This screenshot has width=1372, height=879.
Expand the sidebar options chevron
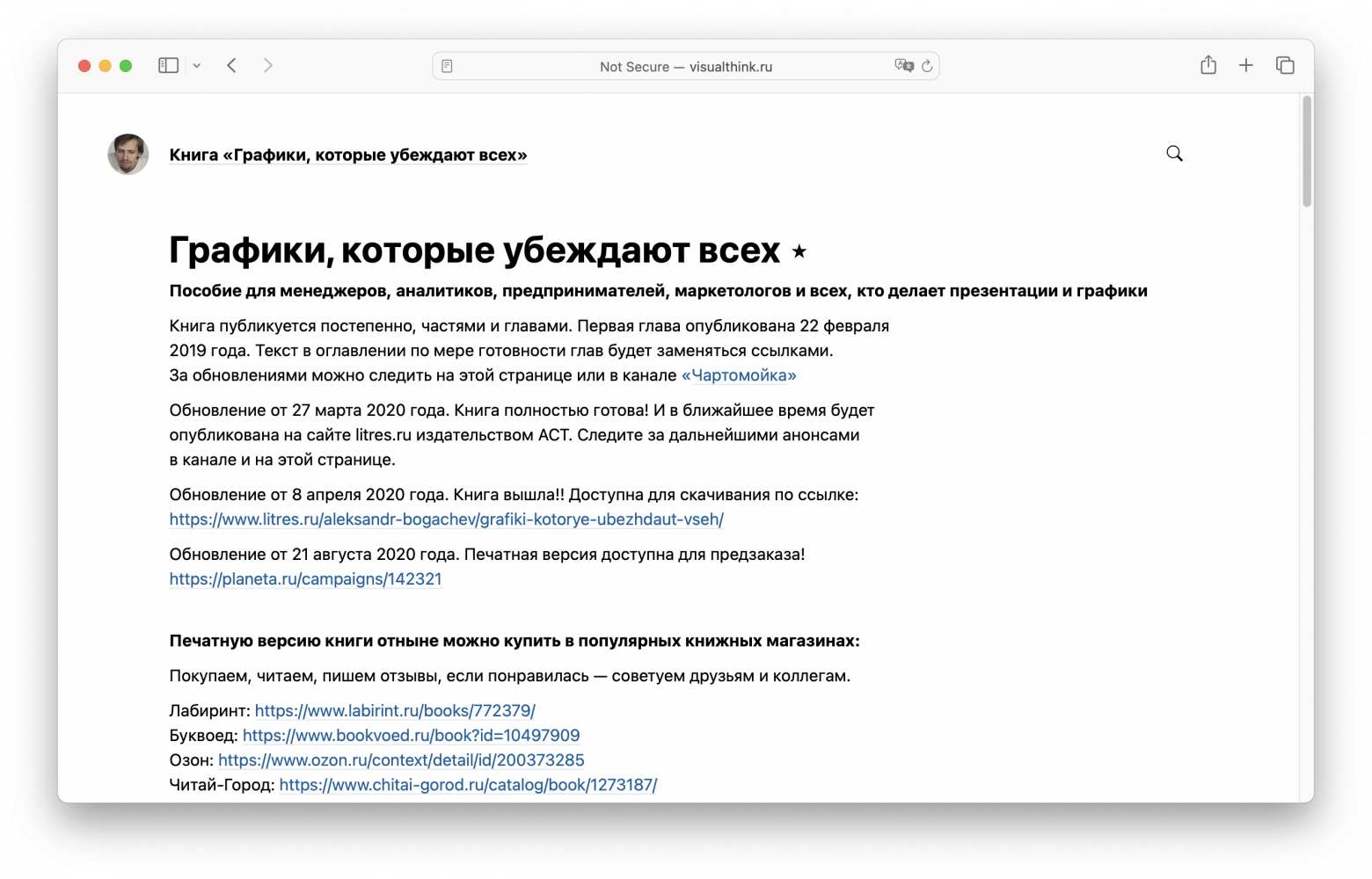pos(197,66)
